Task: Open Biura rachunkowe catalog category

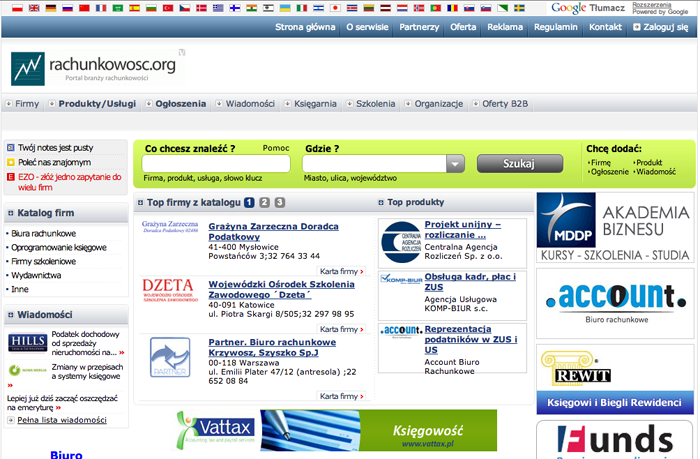Action: [x=43, y=234]
